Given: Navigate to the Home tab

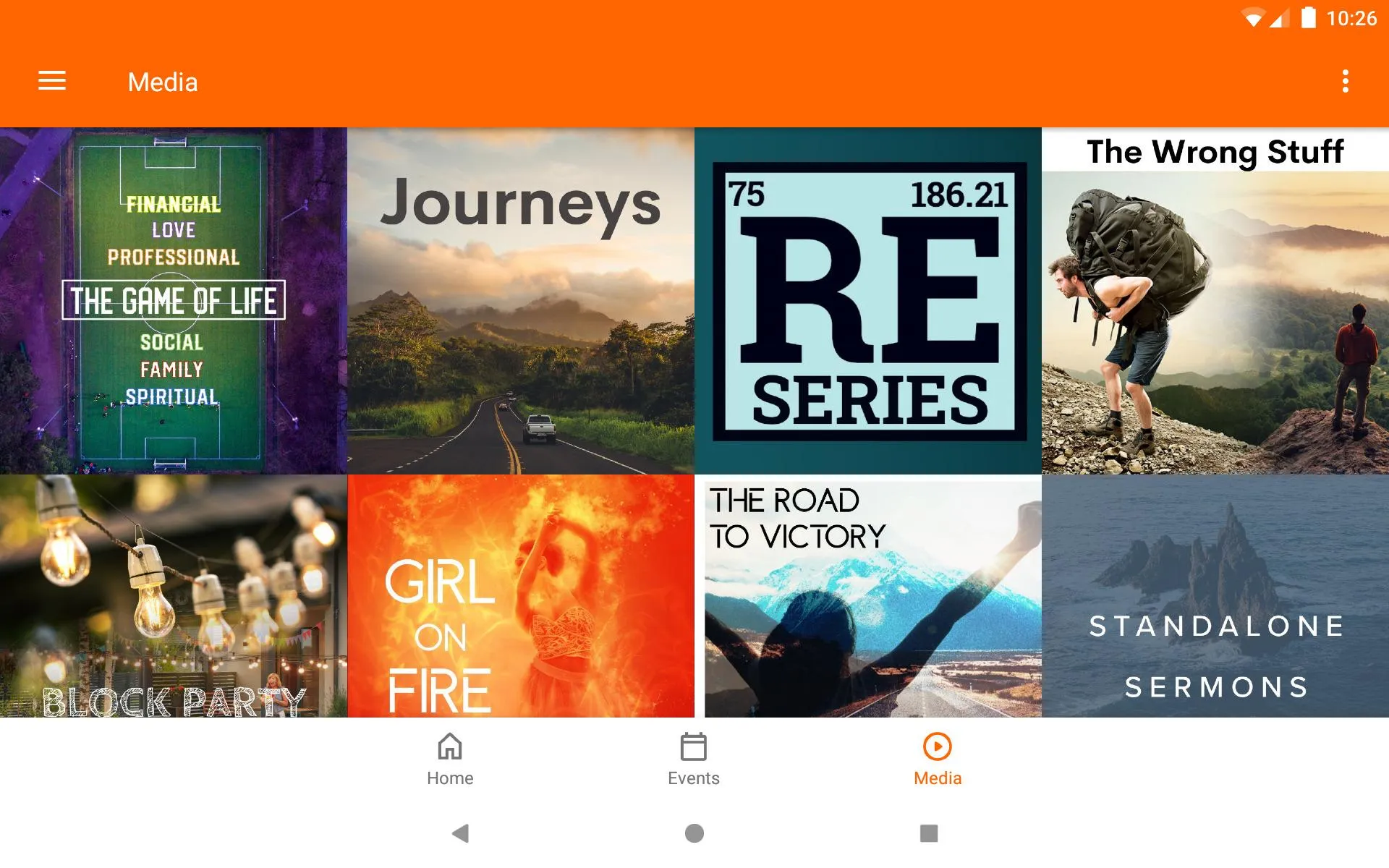Looking at the screenshot, I should [x=449, y=759].
